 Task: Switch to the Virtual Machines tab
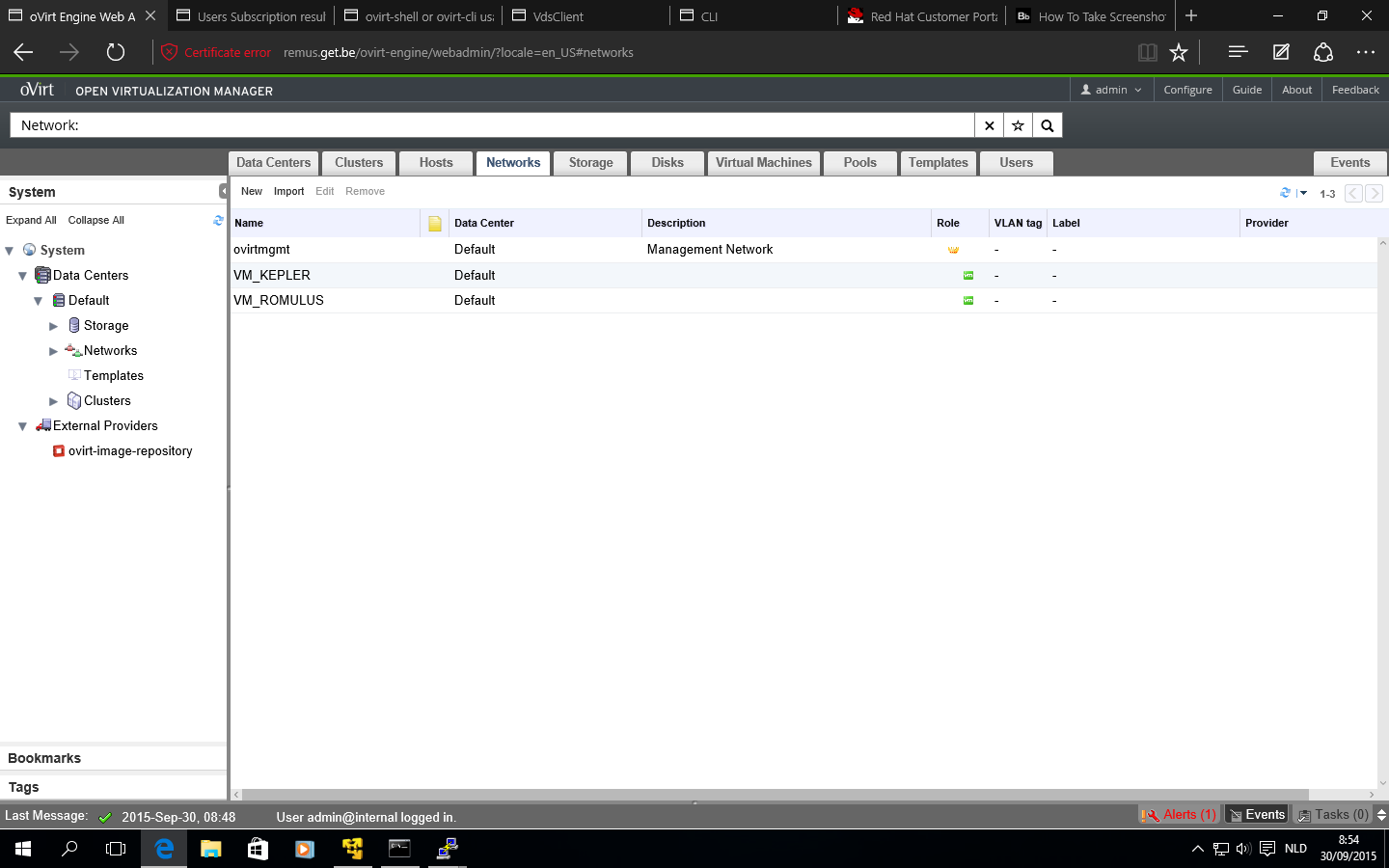click(x=763, y=163)
